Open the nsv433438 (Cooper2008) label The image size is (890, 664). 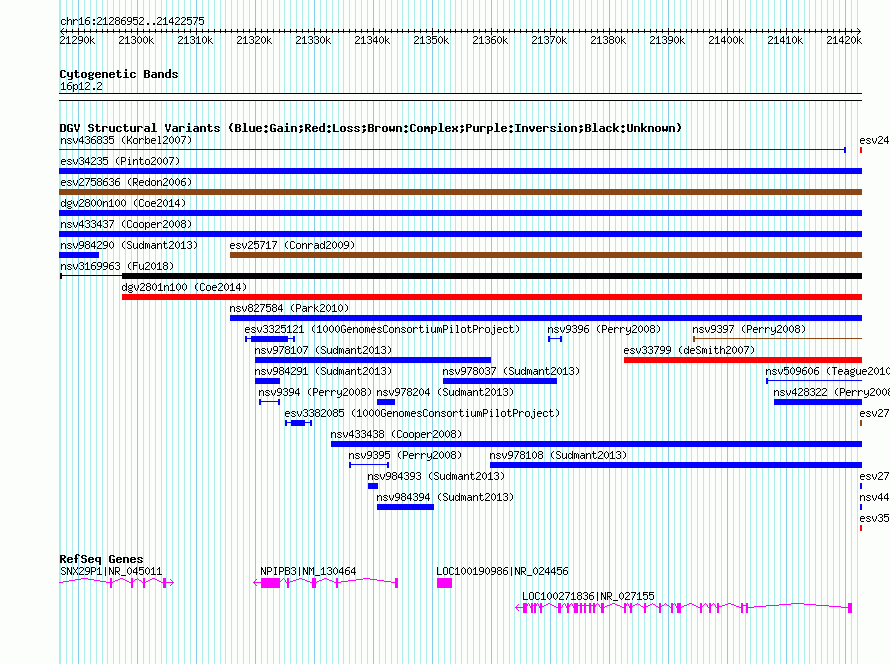(x=396, y=434)
